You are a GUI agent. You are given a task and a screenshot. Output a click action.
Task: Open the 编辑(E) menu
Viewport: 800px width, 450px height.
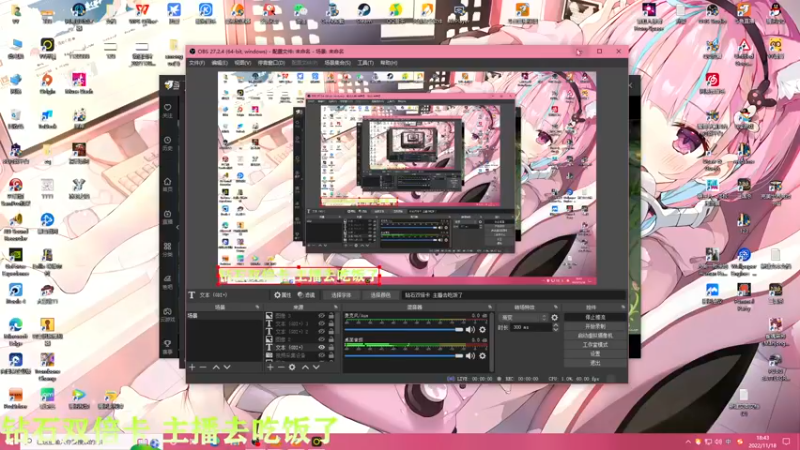(219, 63)
